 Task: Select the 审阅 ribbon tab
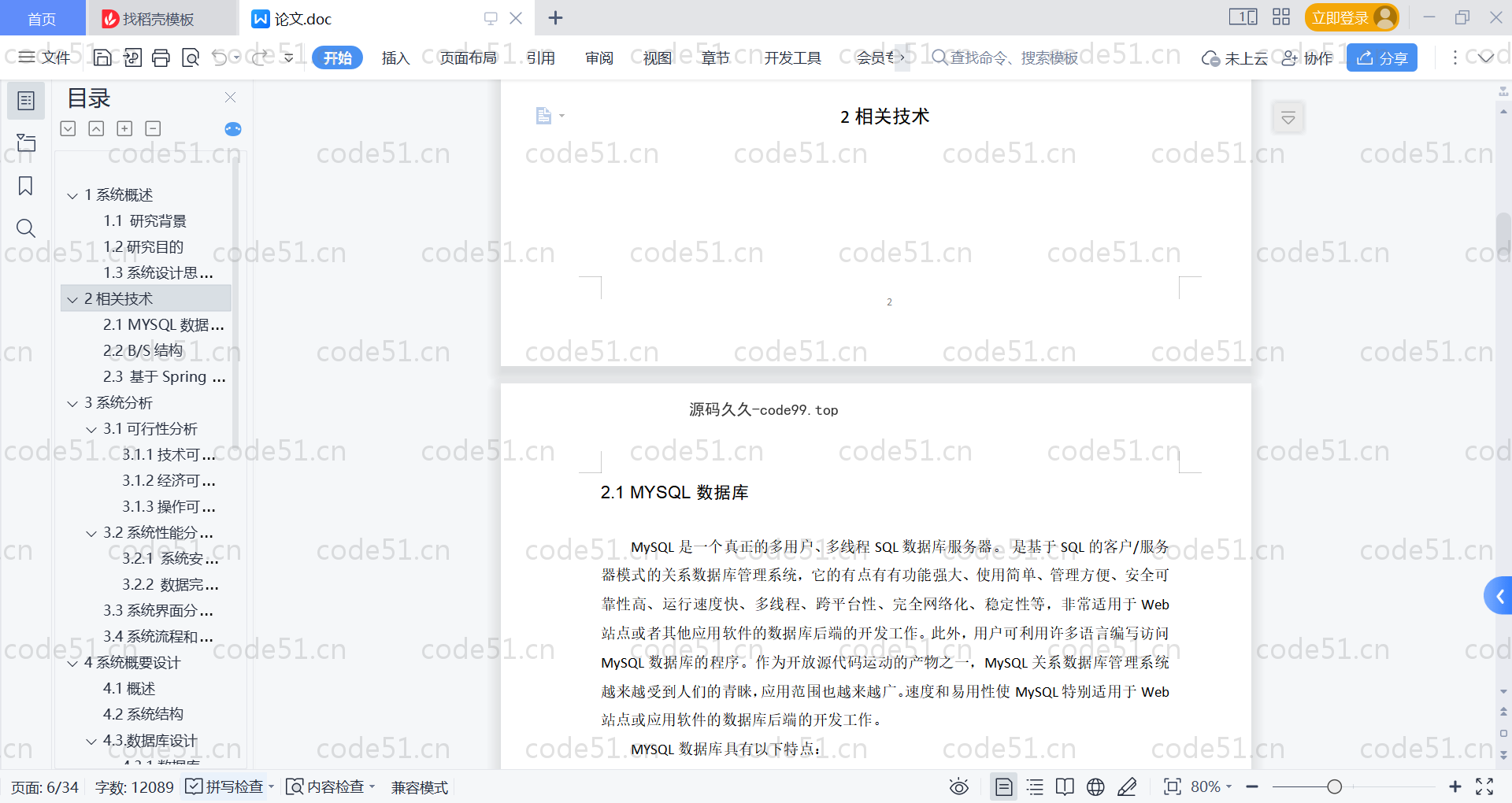click(599, 57)
